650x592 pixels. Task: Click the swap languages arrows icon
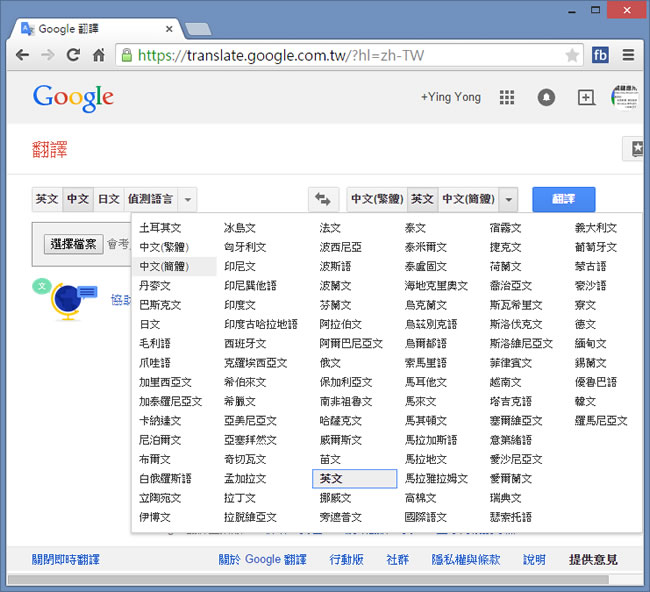tap(321, 199)
